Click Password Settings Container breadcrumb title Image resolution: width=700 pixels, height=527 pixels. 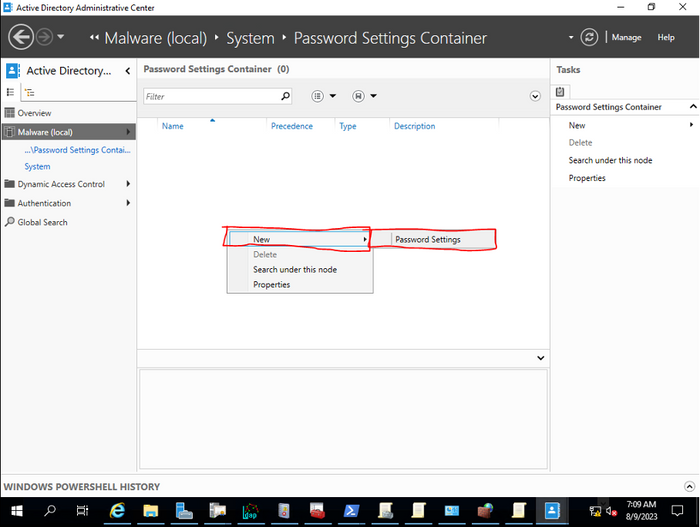click(390, 38)
